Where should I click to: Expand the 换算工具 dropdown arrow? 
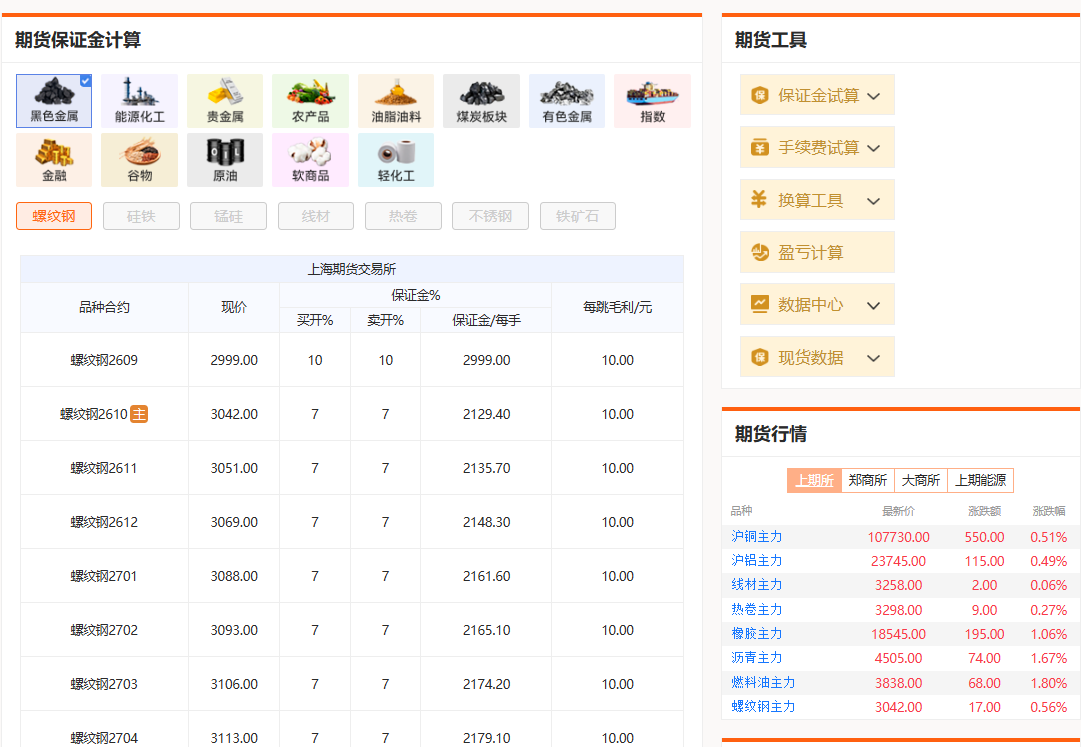click(x=873, y=201)
